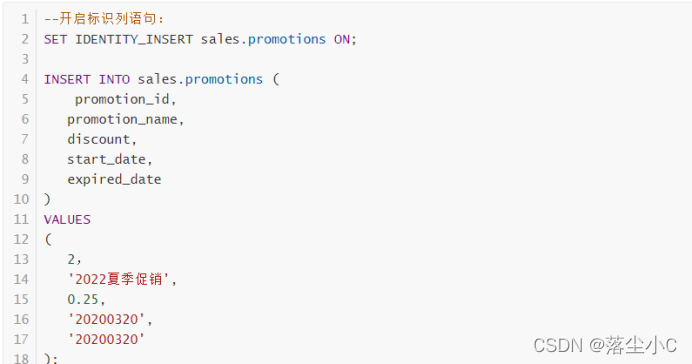The width and height of the screenshot is (692, 364).
Task: Click the SET keyword on line 2
Action: (55, 39)
